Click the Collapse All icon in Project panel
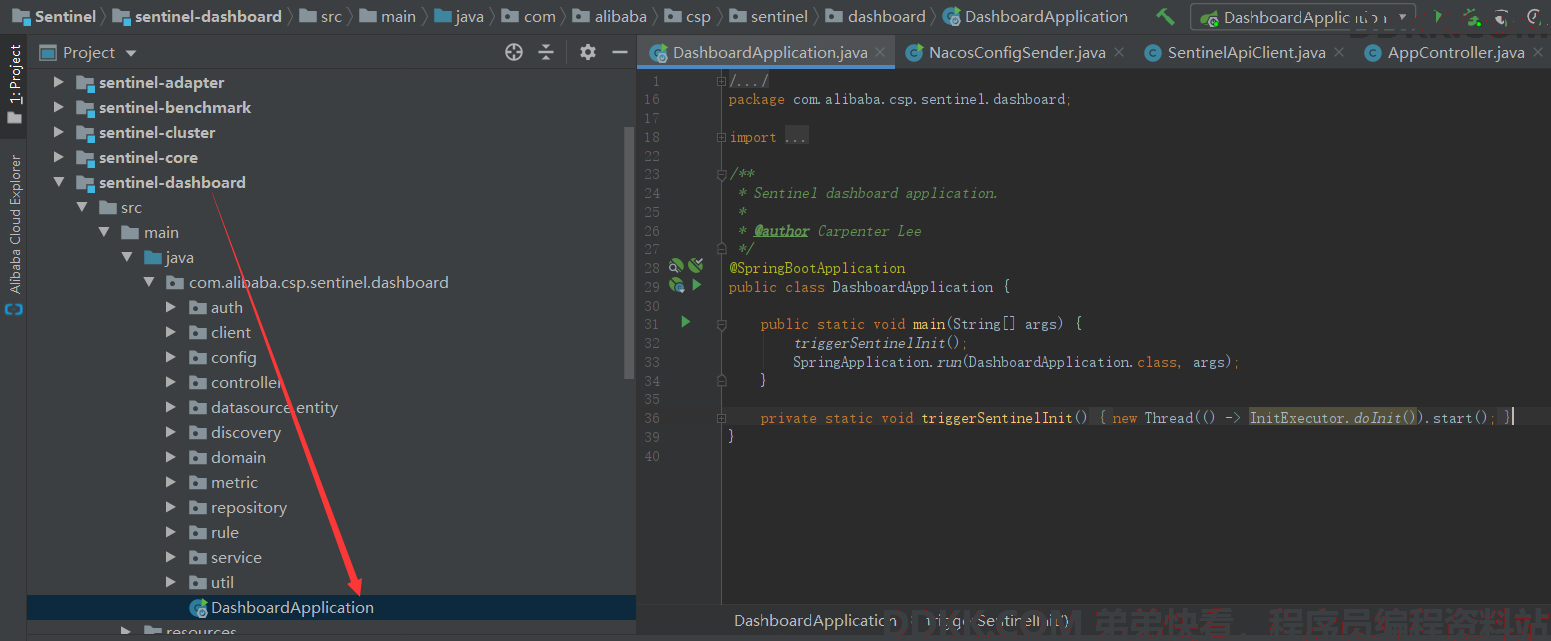Screen dimensions: 1551x641 (546, 52)
